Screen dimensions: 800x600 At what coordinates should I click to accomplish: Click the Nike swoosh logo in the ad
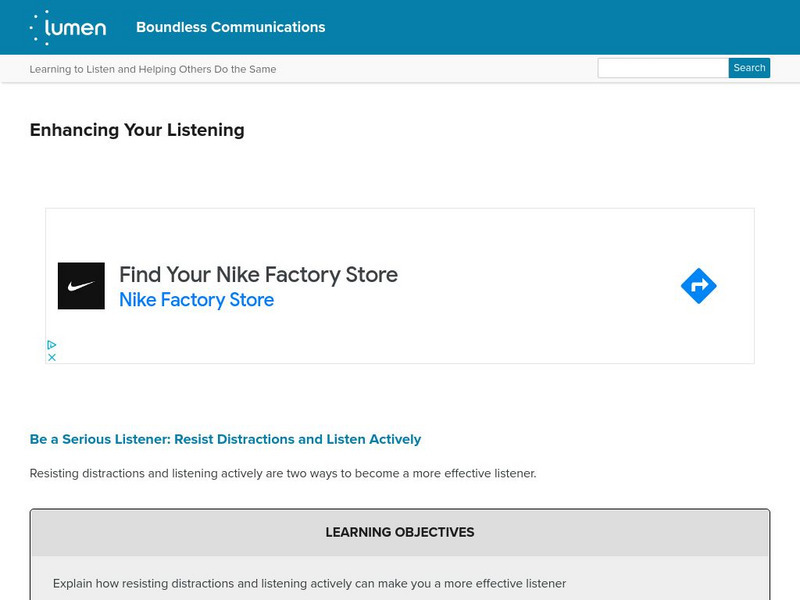click(x=81, y=286)
